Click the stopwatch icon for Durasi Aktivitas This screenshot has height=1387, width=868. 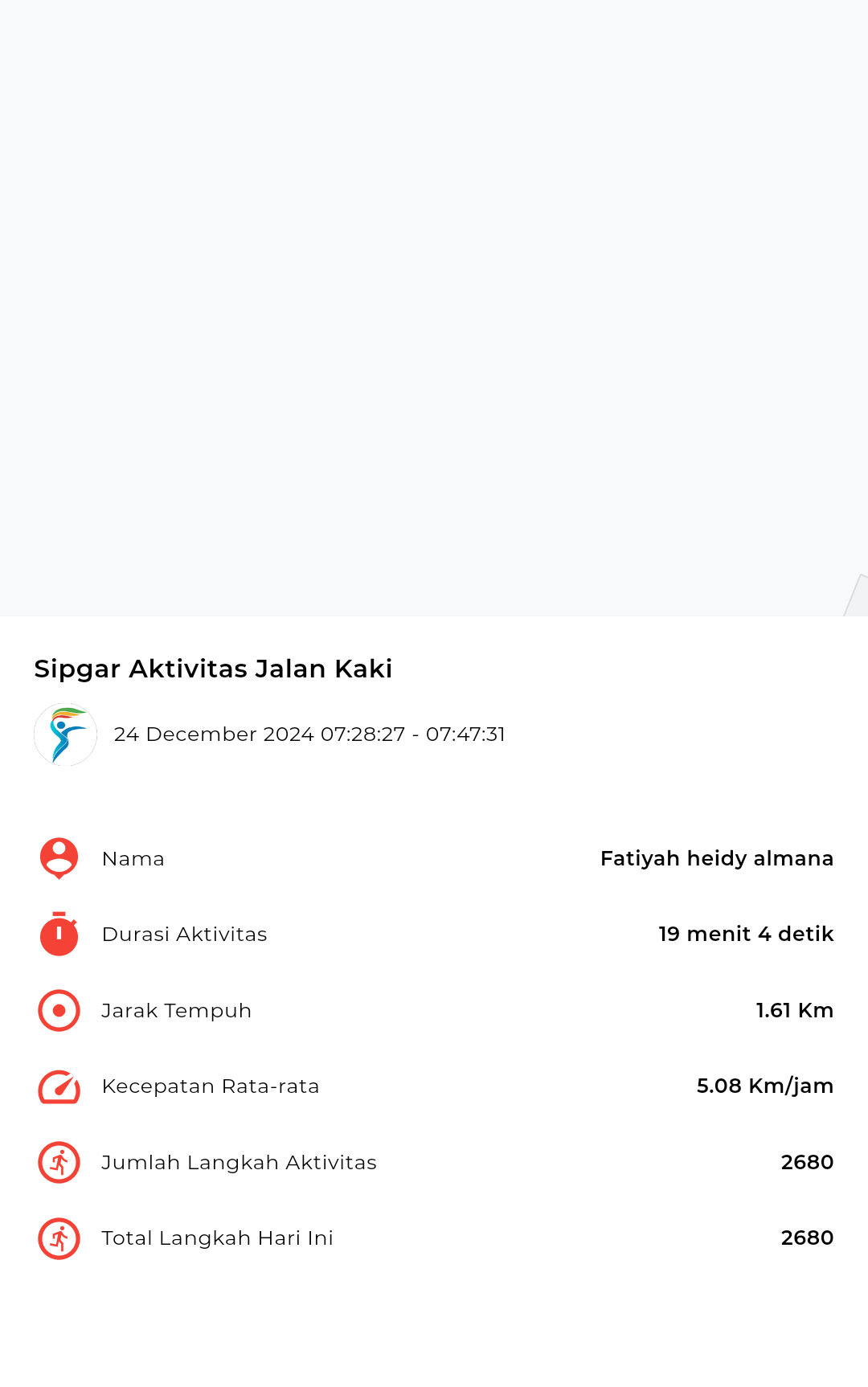(x=59, y=934)
